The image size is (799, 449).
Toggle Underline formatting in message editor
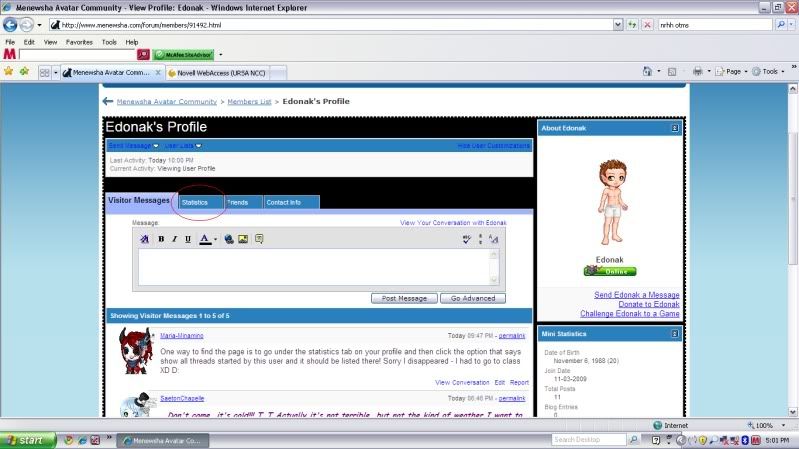188,239
